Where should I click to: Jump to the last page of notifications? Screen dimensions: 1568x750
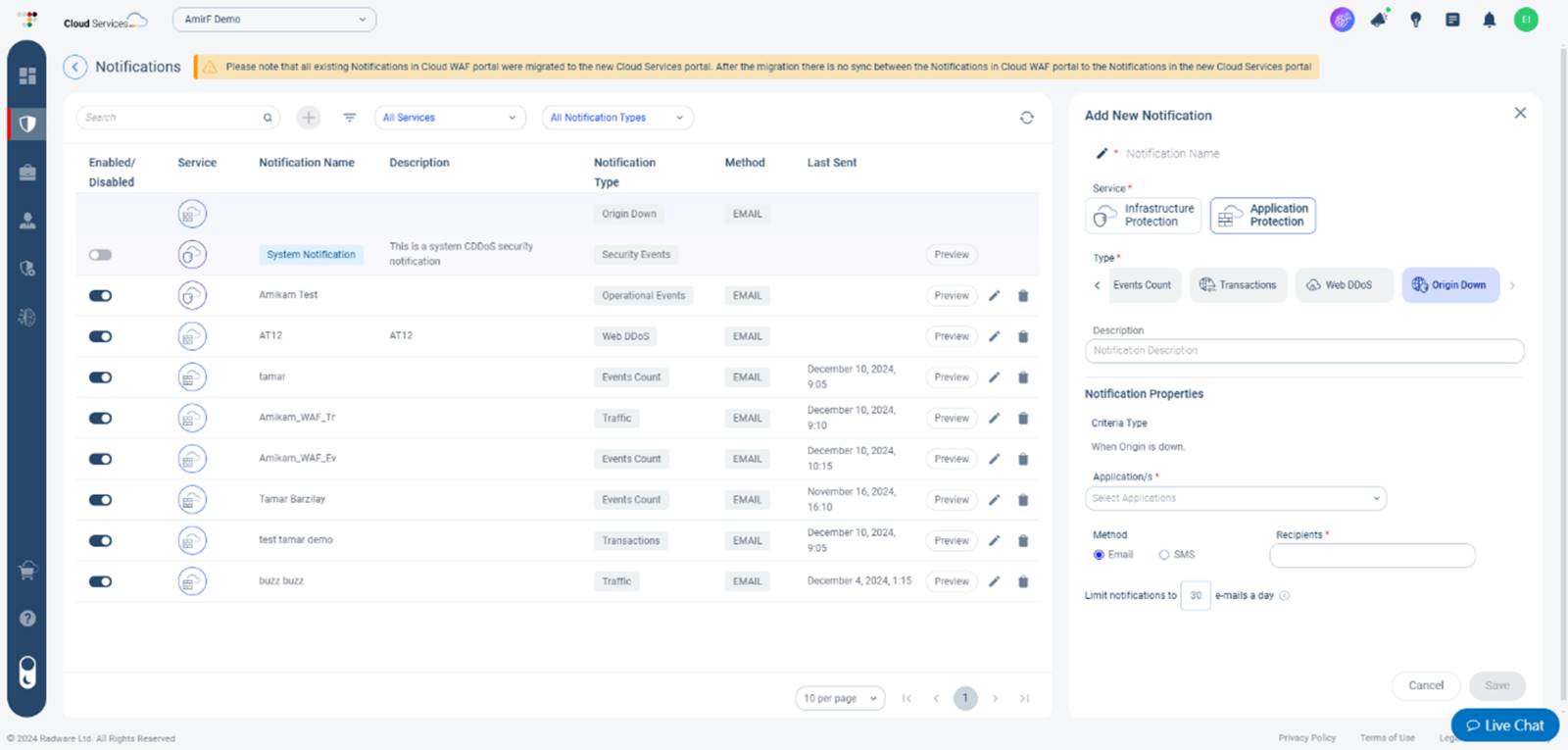click(1024, 698)
